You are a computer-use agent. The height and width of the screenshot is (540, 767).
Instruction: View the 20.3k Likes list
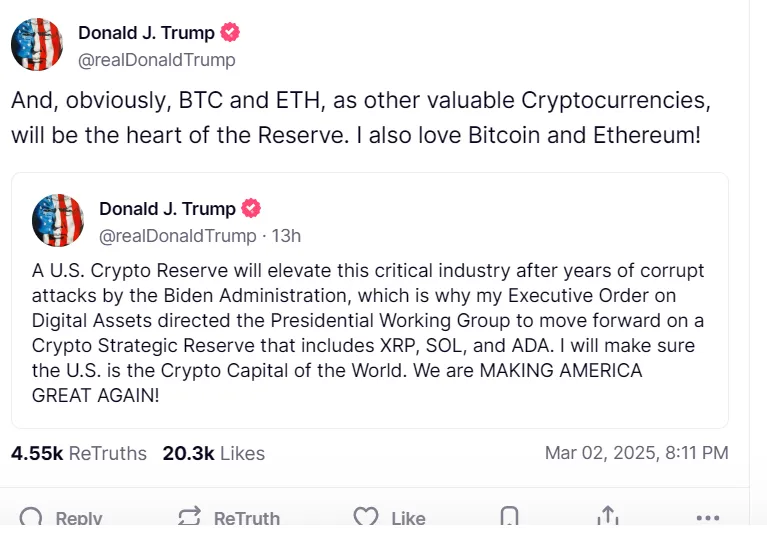click(213, 453)
